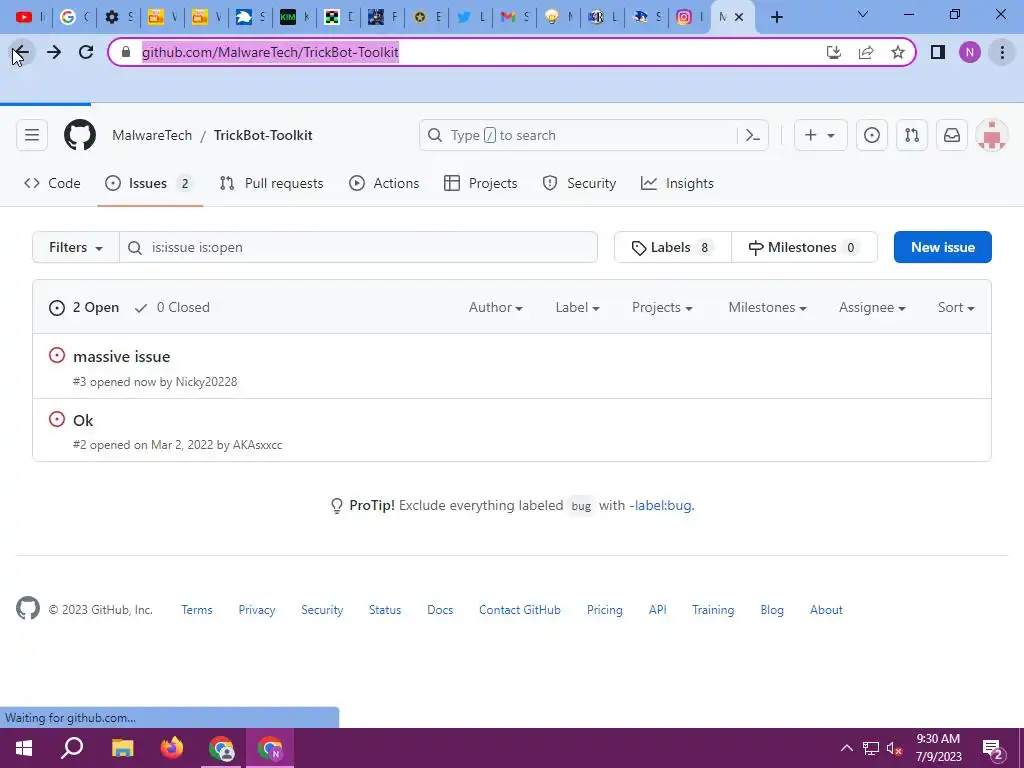Open Windows taskbar search
1024x768 pixels.
tap(72, 748)
